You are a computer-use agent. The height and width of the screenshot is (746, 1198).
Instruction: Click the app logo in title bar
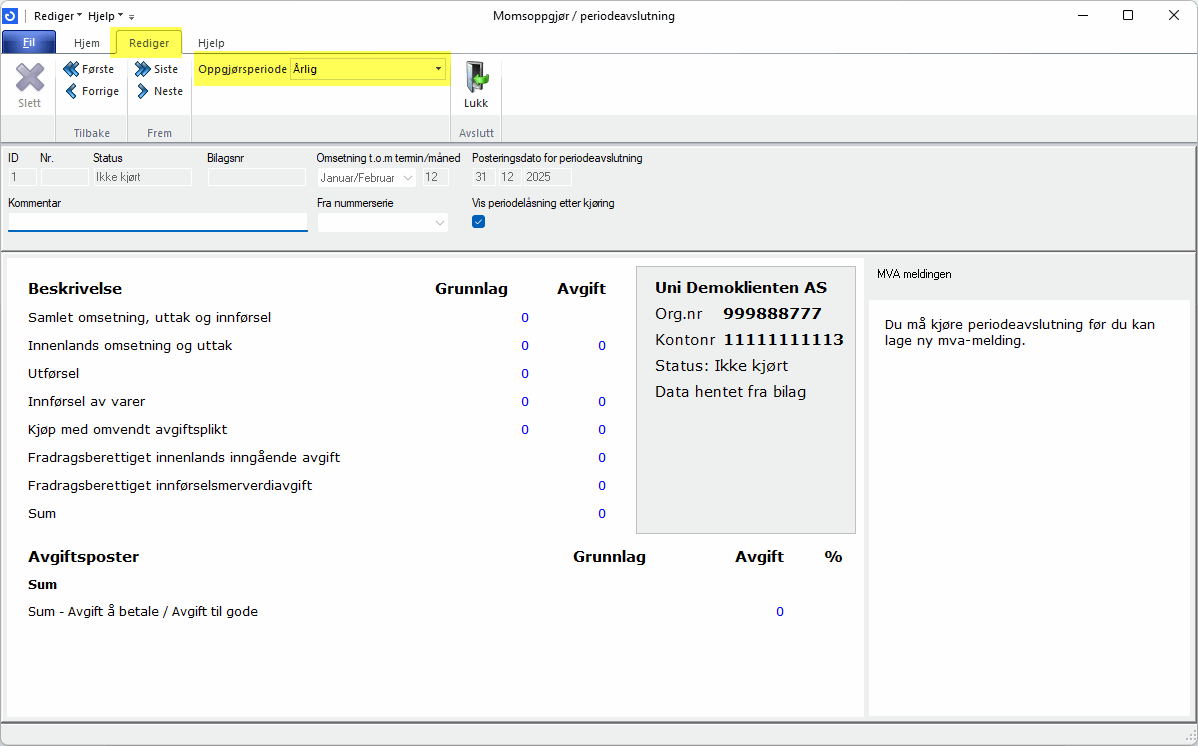pos(11,16)
